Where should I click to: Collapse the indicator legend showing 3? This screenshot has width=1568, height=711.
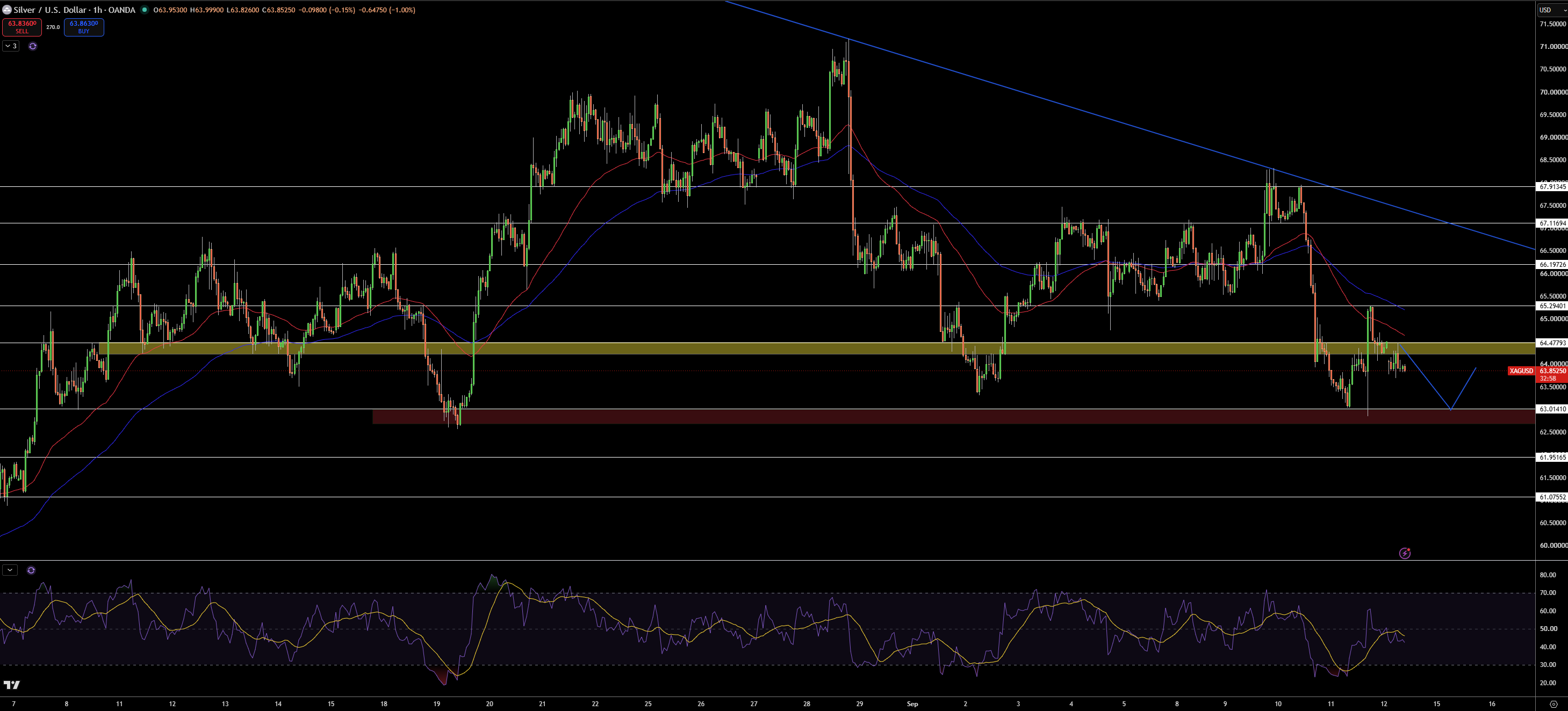pos(11,46)
